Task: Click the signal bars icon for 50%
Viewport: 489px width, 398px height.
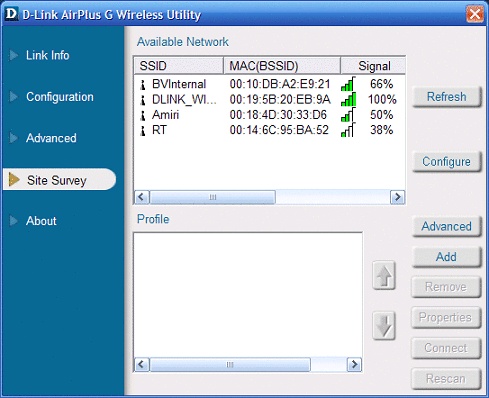Action: (348, 114)
